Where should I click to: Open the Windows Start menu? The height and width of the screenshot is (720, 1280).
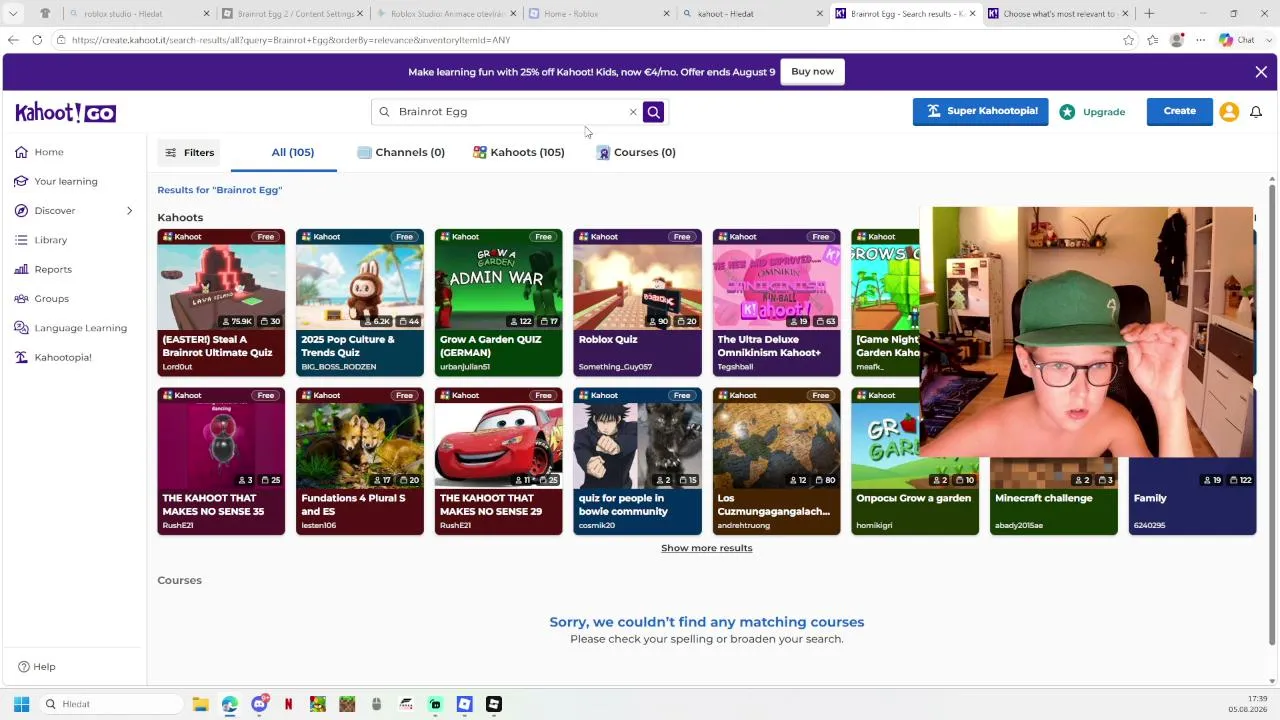[21, 704]
